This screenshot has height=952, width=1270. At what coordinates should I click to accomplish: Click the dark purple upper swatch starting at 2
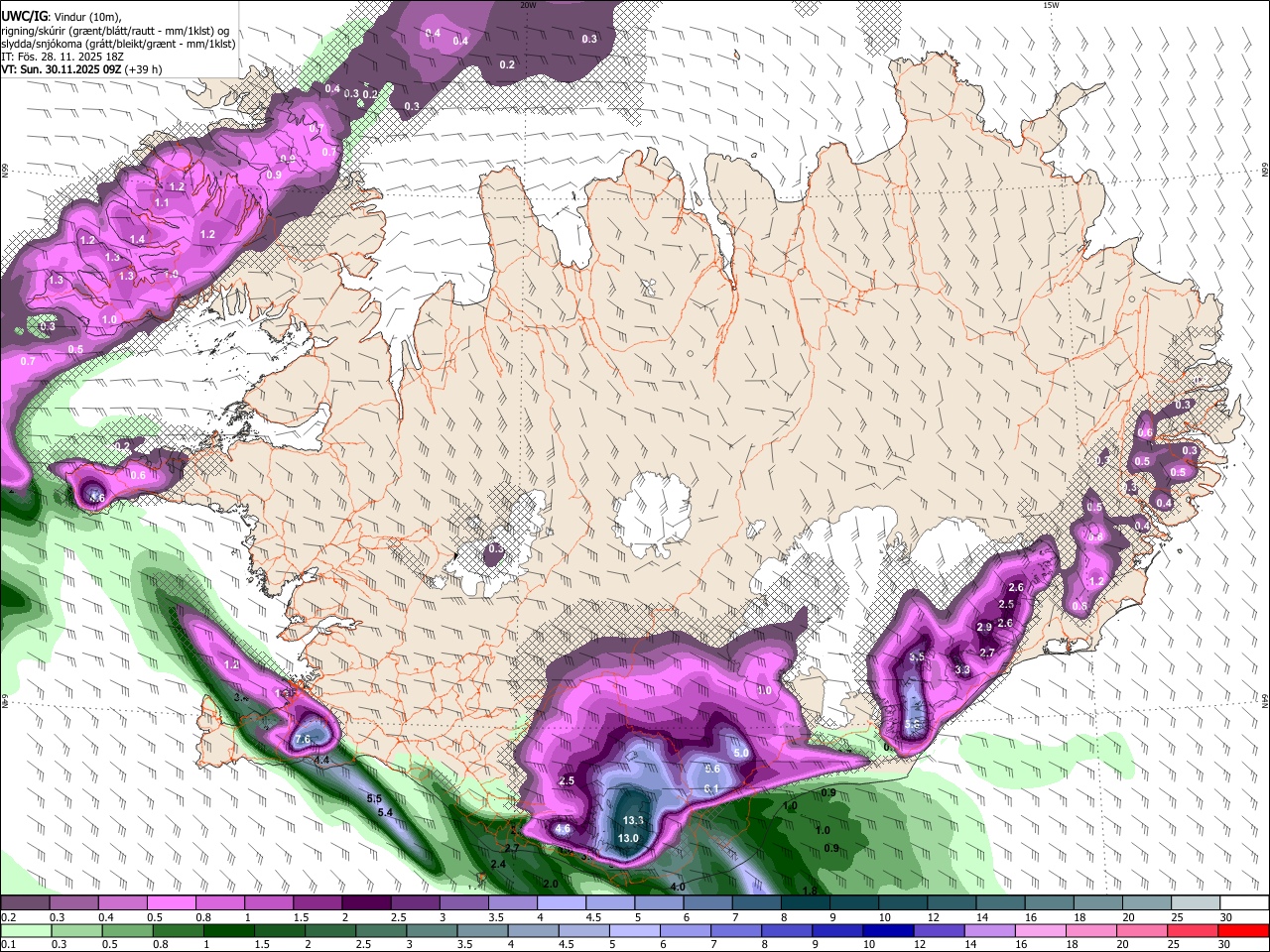tap(366, 903)
